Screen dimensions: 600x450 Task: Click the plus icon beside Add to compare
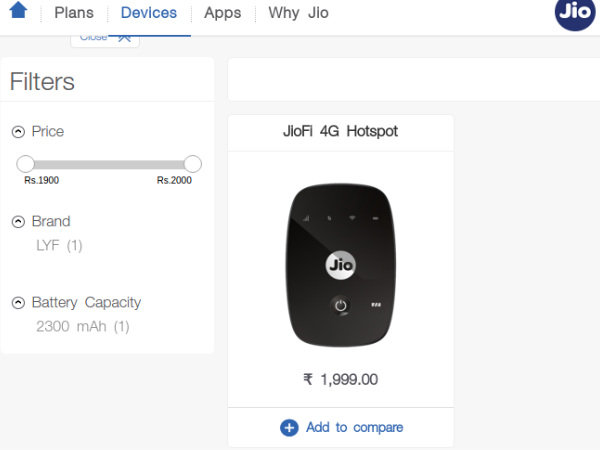tap(289, 427)
